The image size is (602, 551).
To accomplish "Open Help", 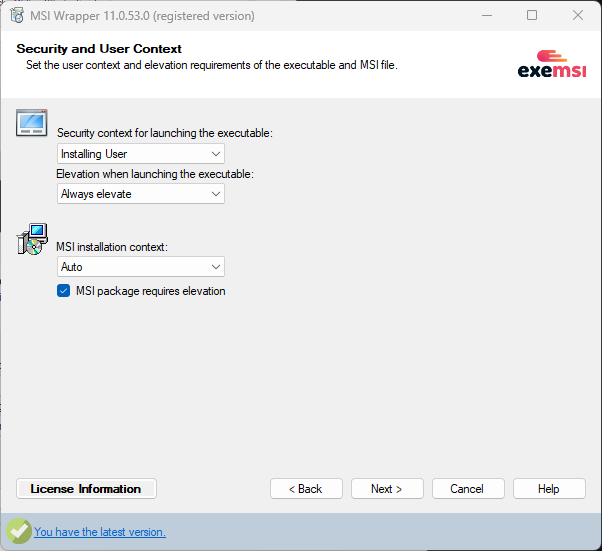I will 549,489.
